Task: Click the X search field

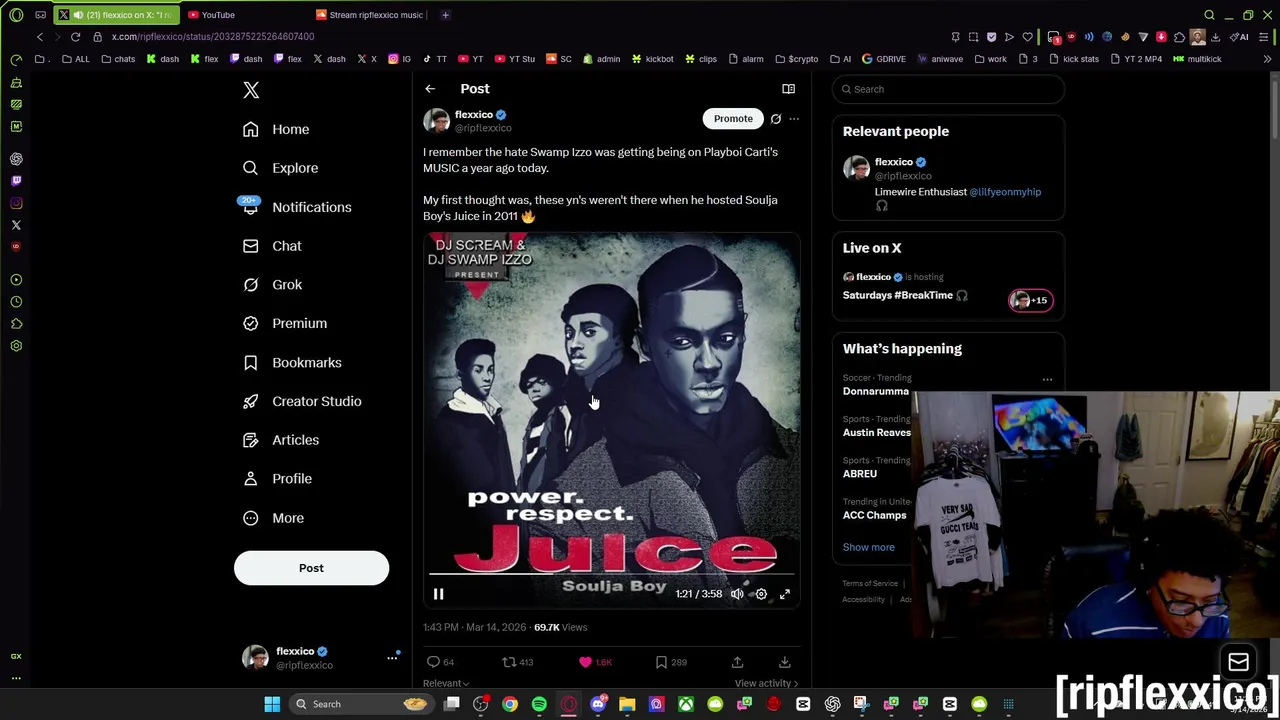Action: click(x=948, y=89)
